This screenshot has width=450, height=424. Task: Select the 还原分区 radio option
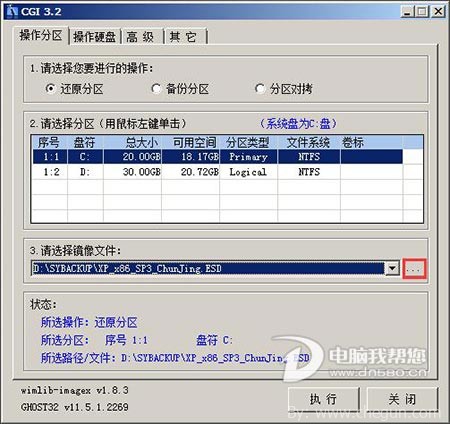pos(74,89)
